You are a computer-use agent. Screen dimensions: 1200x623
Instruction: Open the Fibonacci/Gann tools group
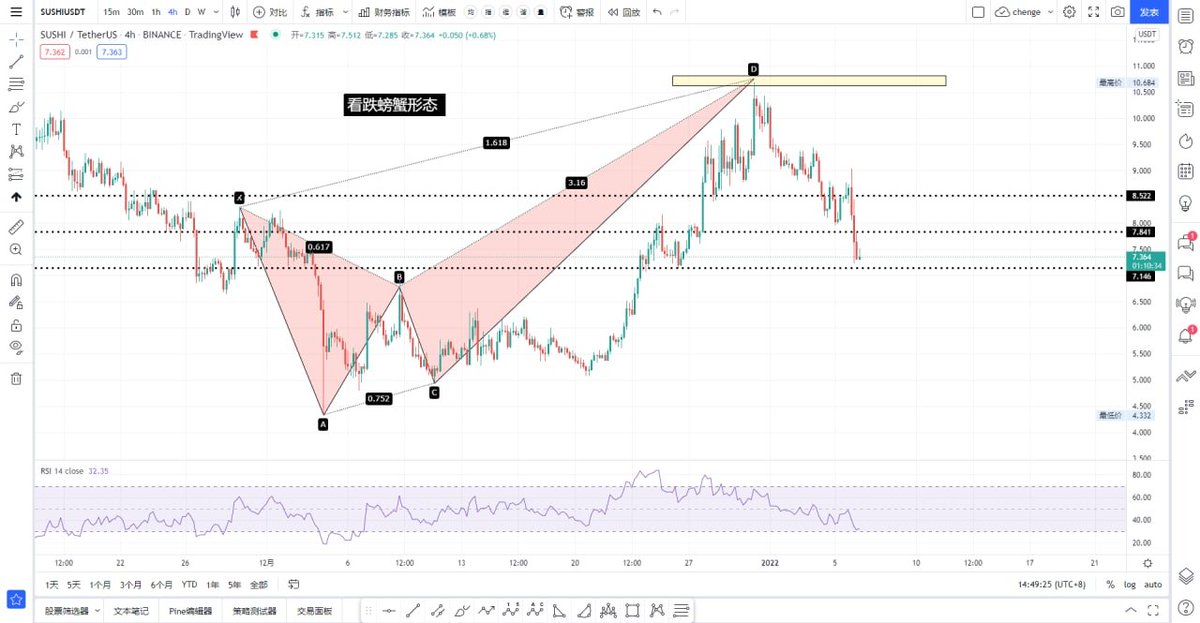16,84
